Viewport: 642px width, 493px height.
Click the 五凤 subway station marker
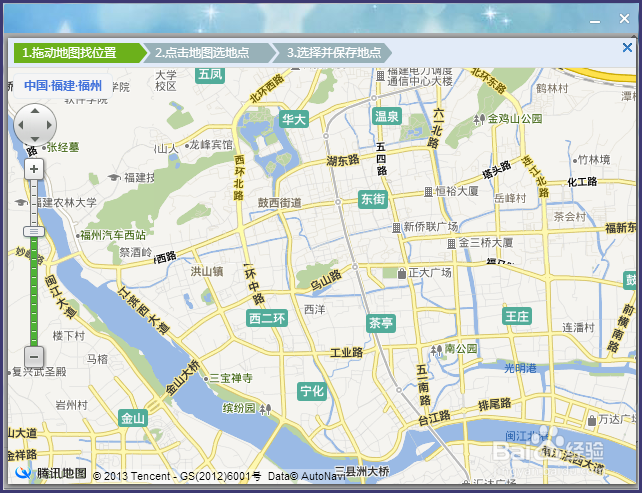point(210,75)
